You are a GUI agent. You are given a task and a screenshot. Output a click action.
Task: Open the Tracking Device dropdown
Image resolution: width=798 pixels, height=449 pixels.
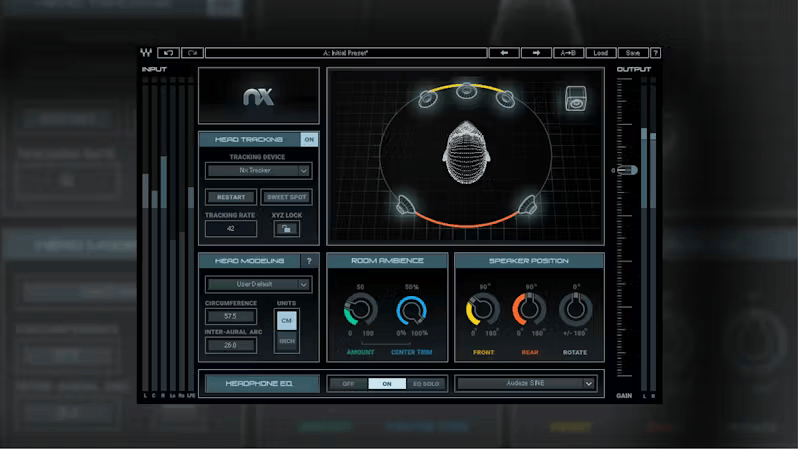tap(259, 171)
